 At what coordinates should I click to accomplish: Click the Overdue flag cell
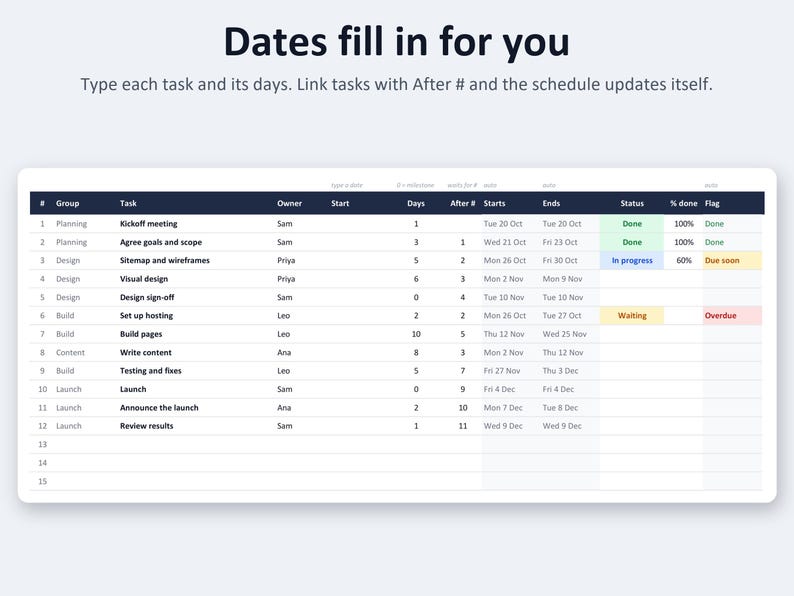pos(732,315)
